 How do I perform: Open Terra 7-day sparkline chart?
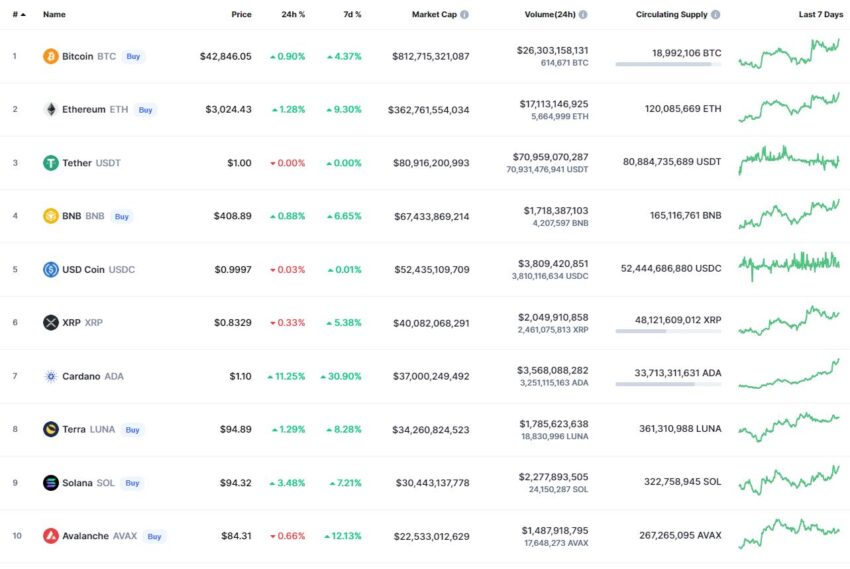789,427
